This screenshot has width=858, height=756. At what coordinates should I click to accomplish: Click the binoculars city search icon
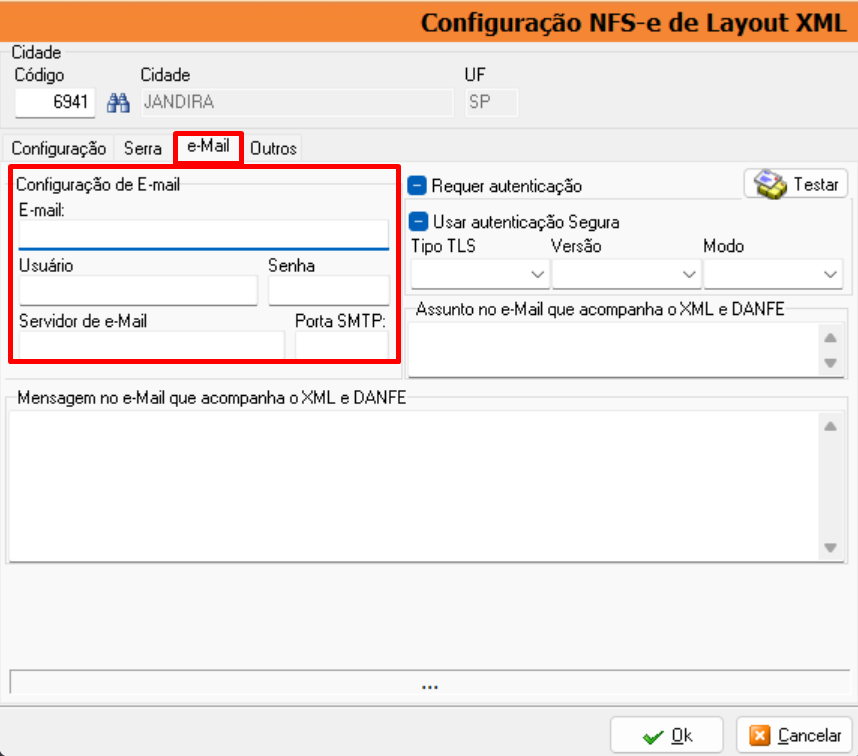click(x=118, y=103)
